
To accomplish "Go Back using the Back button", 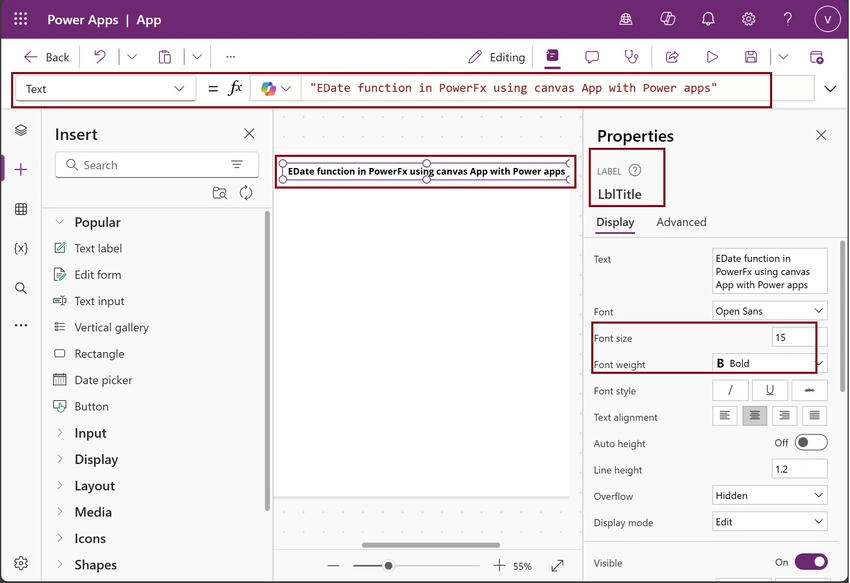I will pos(47,57).
